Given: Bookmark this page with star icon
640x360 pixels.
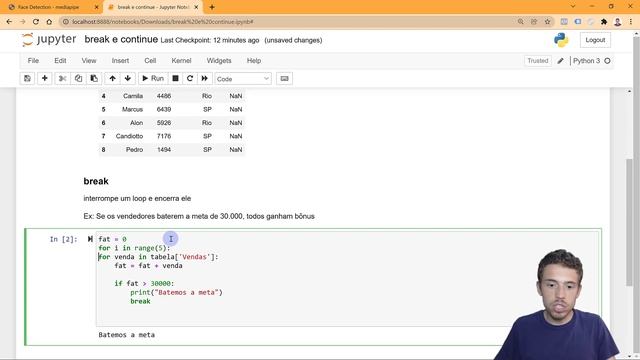Looking at the screenshot, I should (x=547, y=22).
